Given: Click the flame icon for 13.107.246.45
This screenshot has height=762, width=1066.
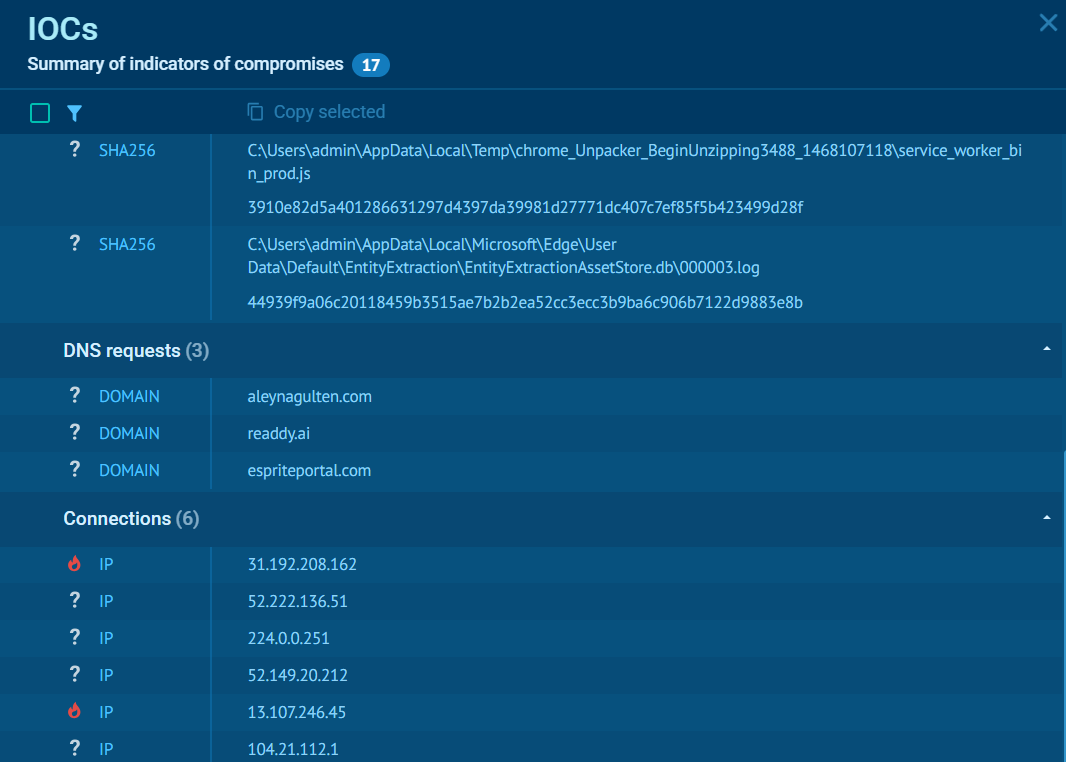Looking at the screenshot, I should (x=74, y=712).
